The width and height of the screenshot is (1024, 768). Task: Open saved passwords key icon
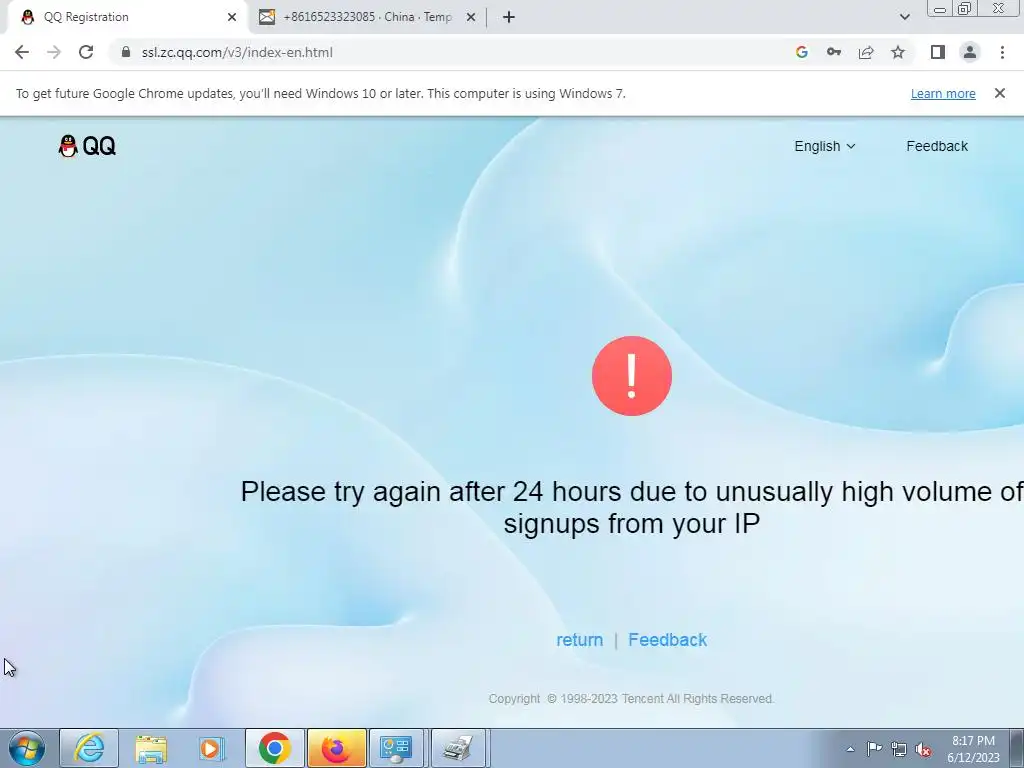point(834,52)
